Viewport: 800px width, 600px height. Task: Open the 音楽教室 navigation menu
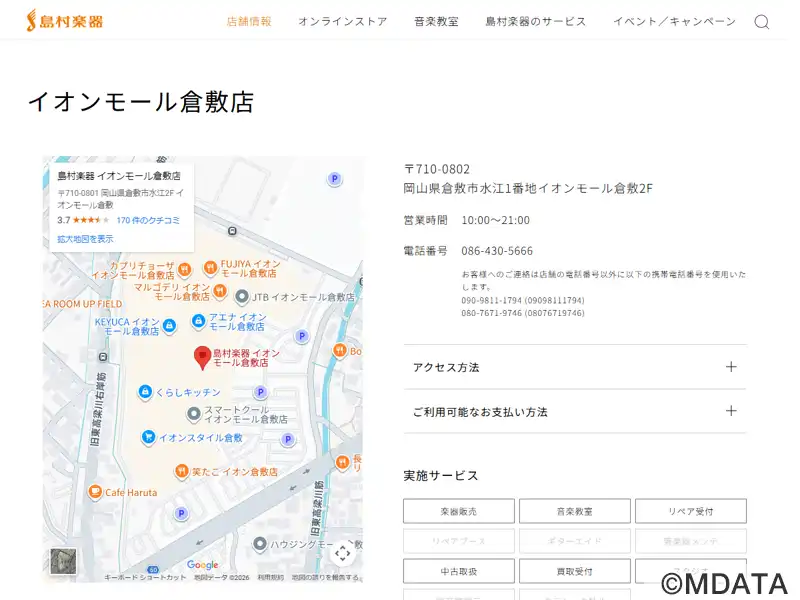[x=436, y=22]
